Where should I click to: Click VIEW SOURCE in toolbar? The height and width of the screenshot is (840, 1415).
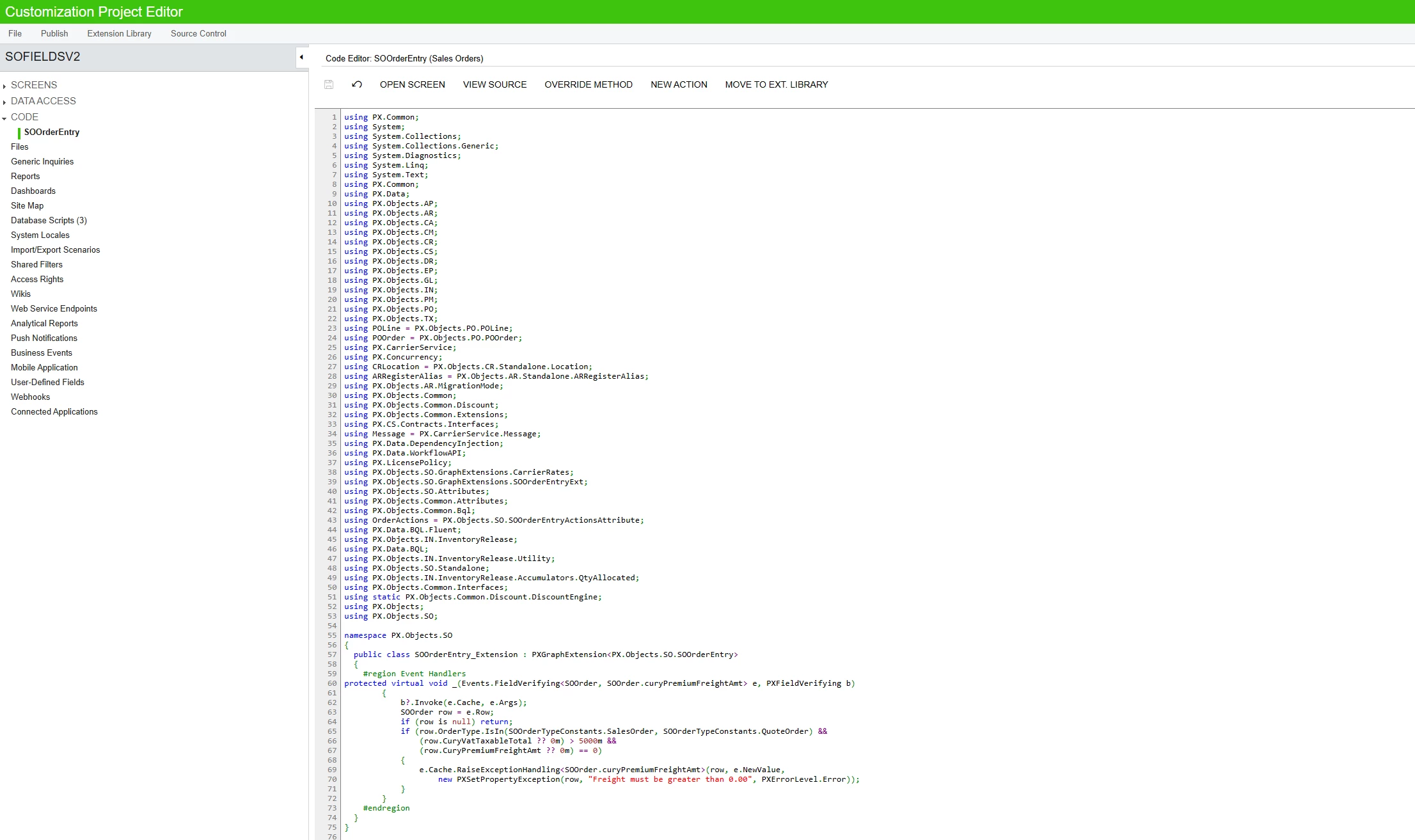(494, 84)
